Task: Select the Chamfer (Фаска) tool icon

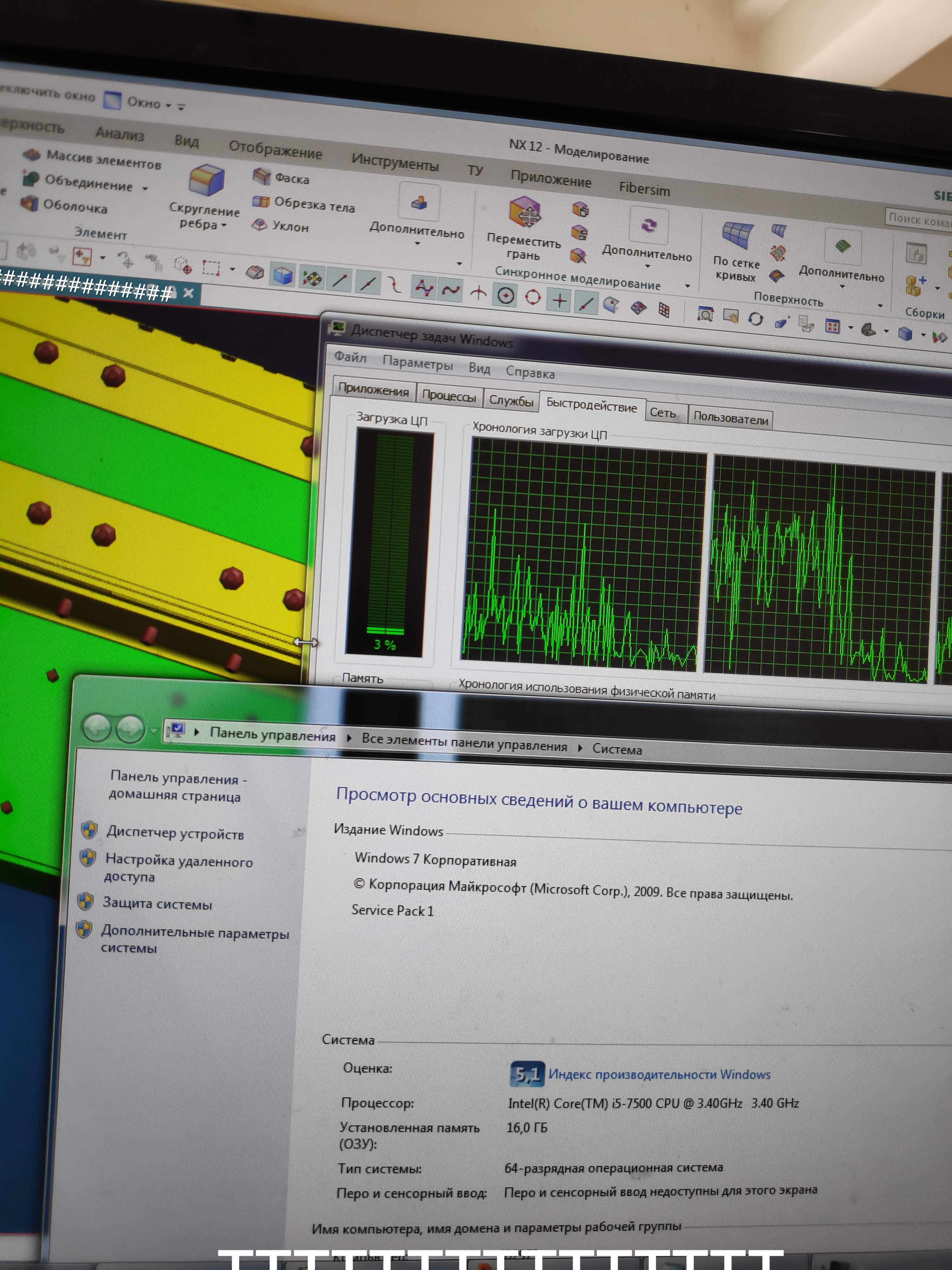Action: pos(262,176)
